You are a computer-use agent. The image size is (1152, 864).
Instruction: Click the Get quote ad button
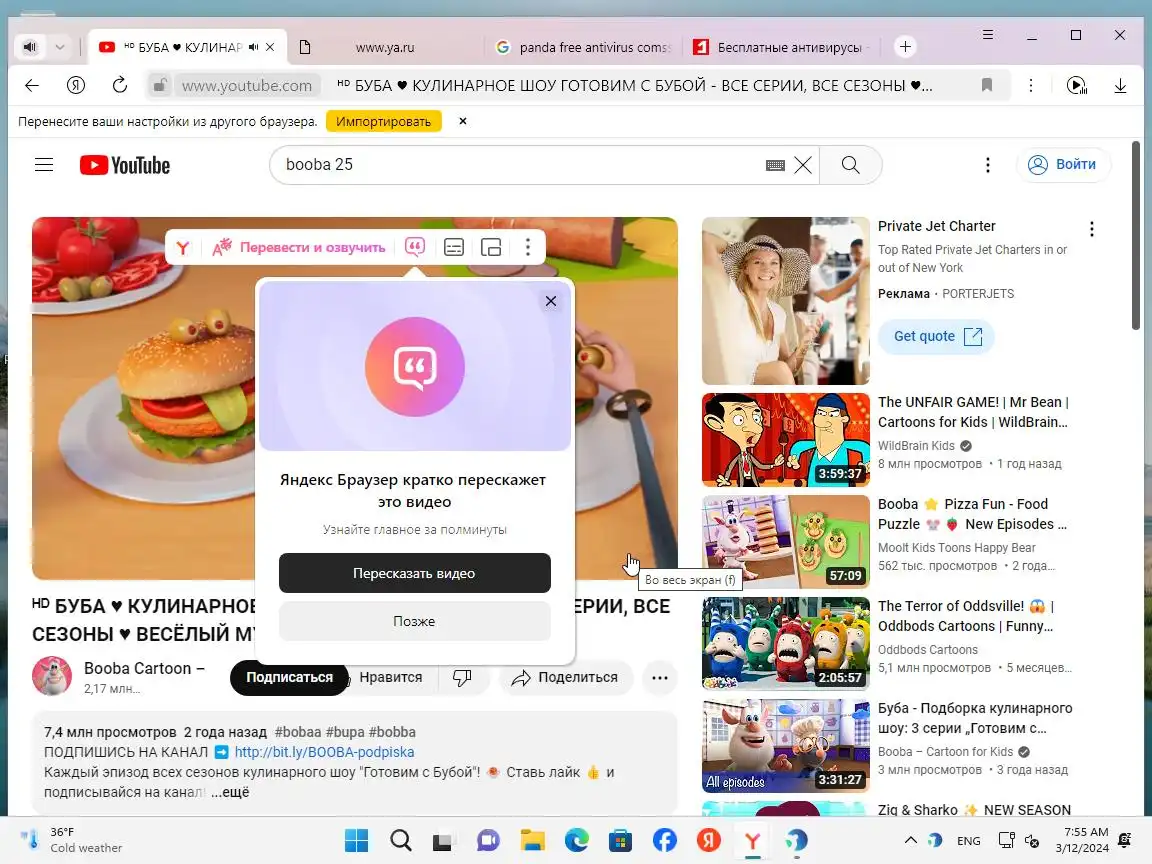click(937, 336)
